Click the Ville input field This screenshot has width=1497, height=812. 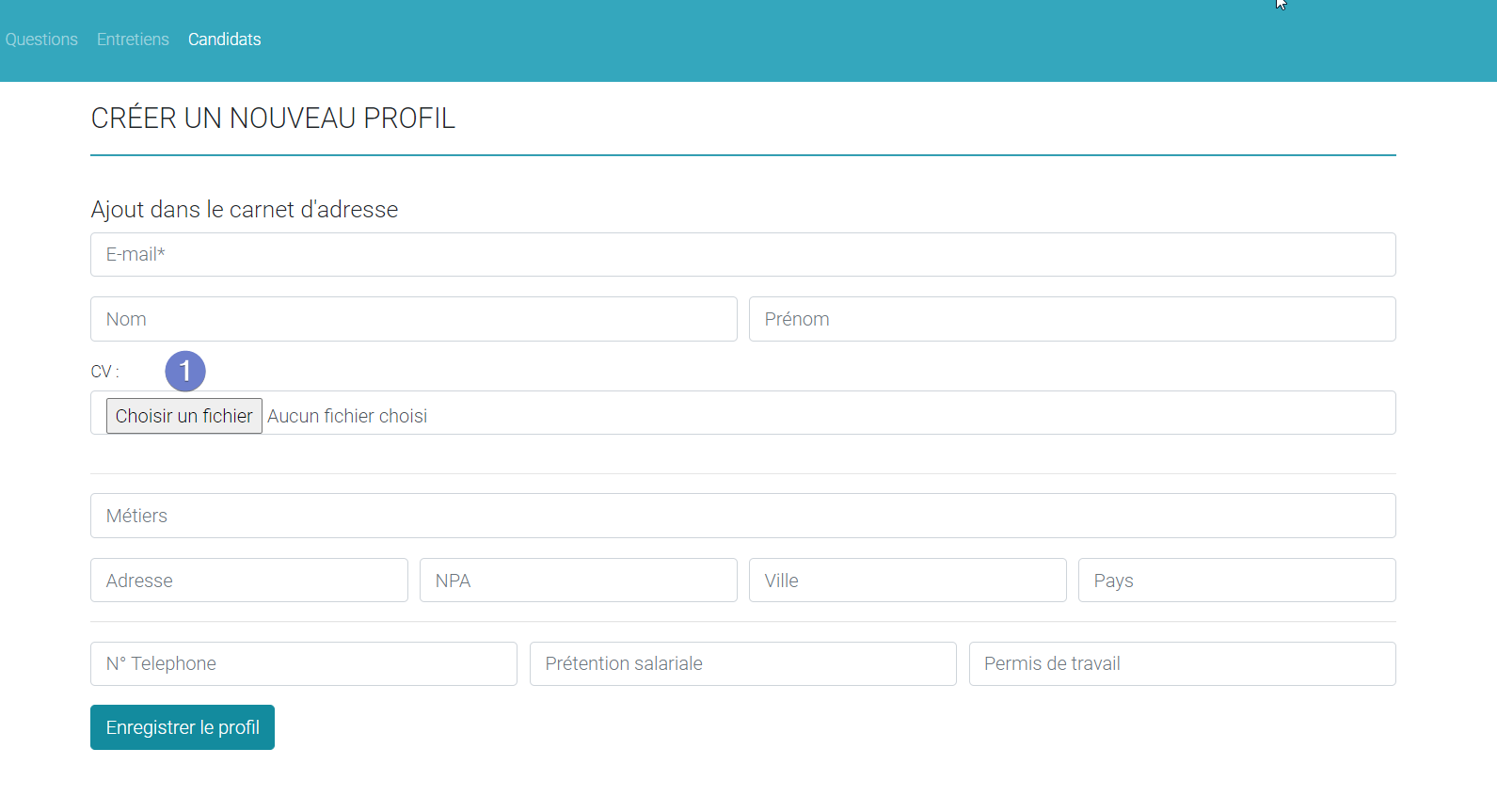click(908, 581)
